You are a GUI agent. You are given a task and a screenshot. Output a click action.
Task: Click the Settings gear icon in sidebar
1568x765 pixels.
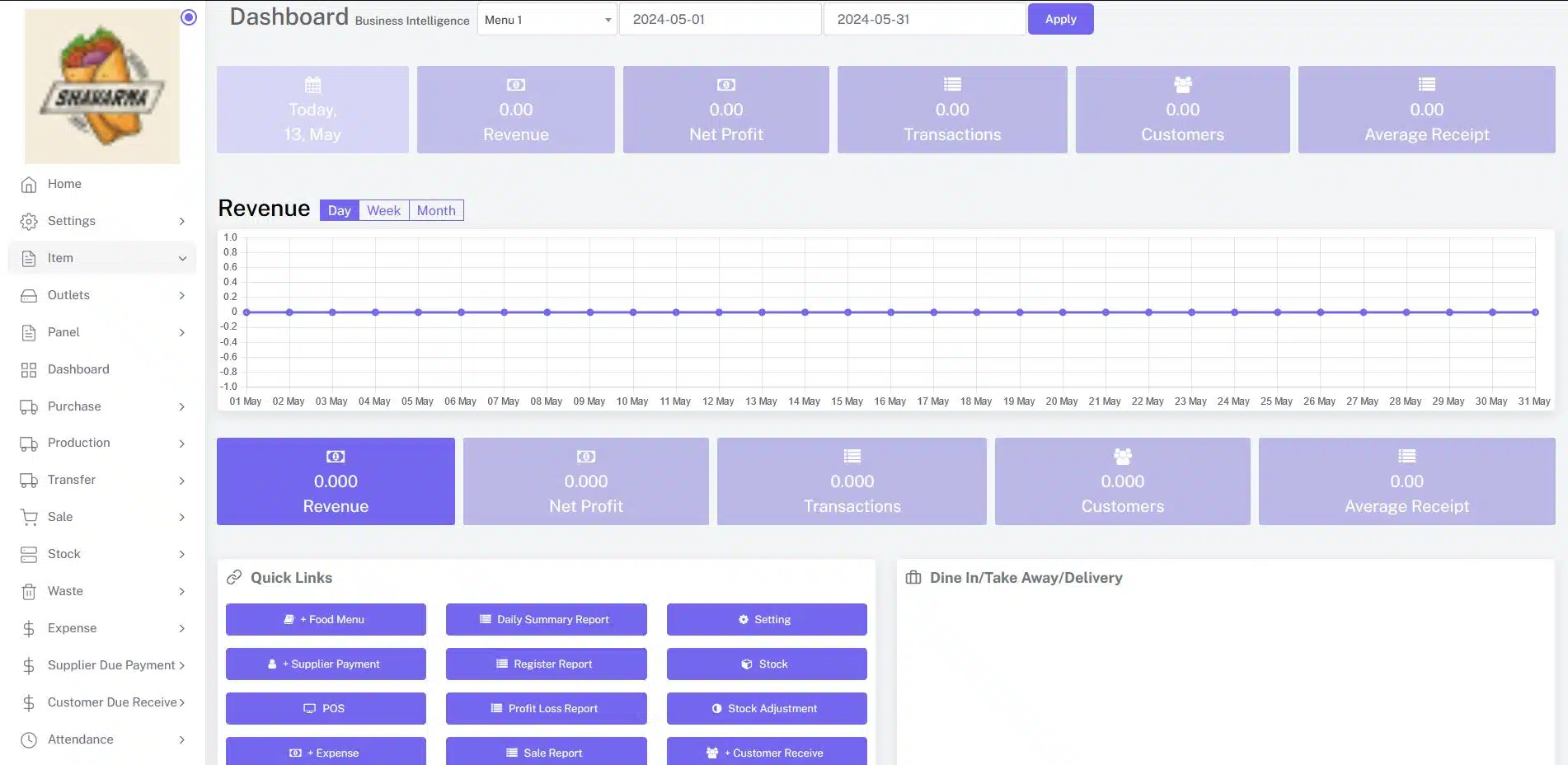[29, 222]
